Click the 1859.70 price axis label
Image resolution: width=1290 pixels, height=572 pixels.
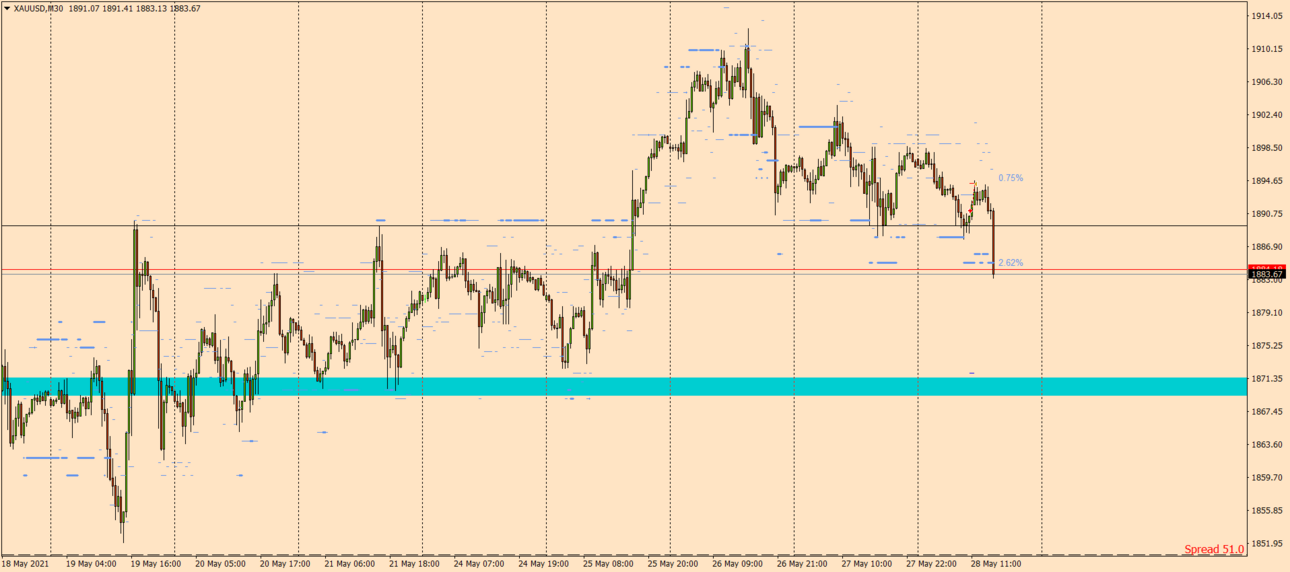(1267, 478)
